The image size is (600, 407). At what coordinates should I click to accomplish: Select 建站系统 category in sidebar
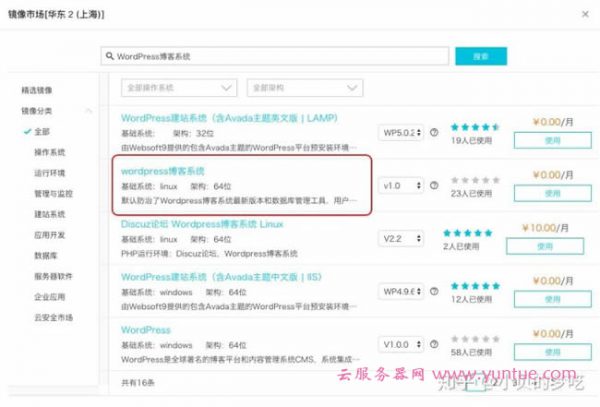49,214
